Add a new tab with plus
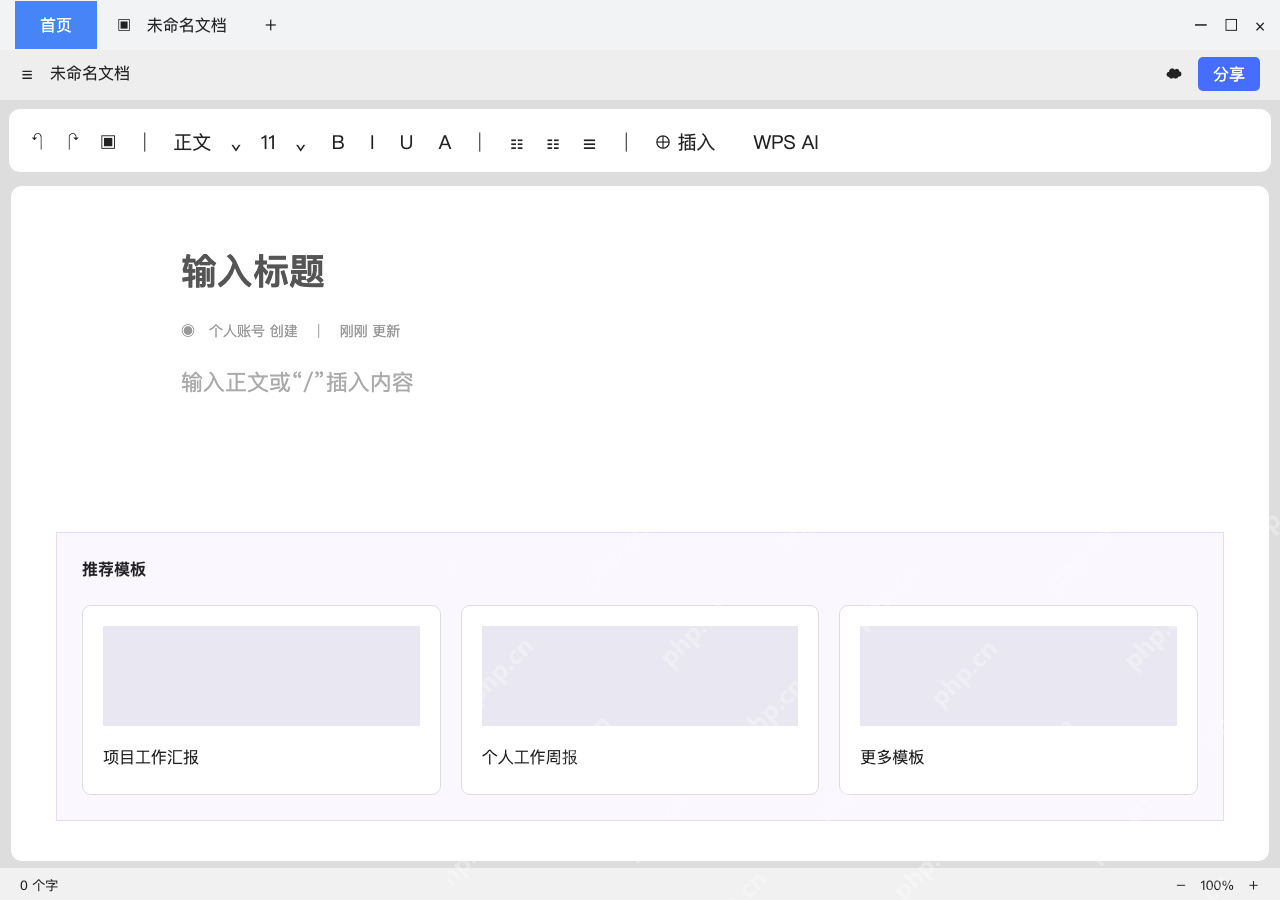 point(270,25)
